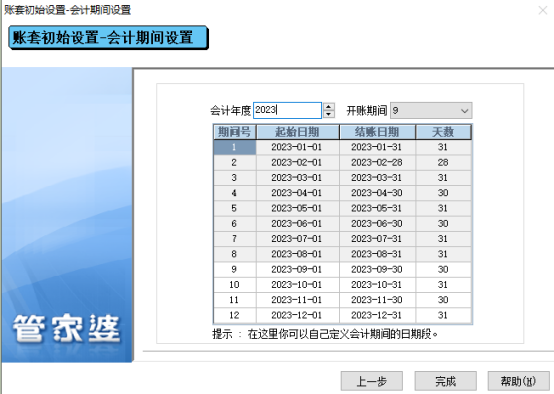The height and width of the screenshot is (394, 554).
Task: Select the 起始日期 column header
Action: 297,132
